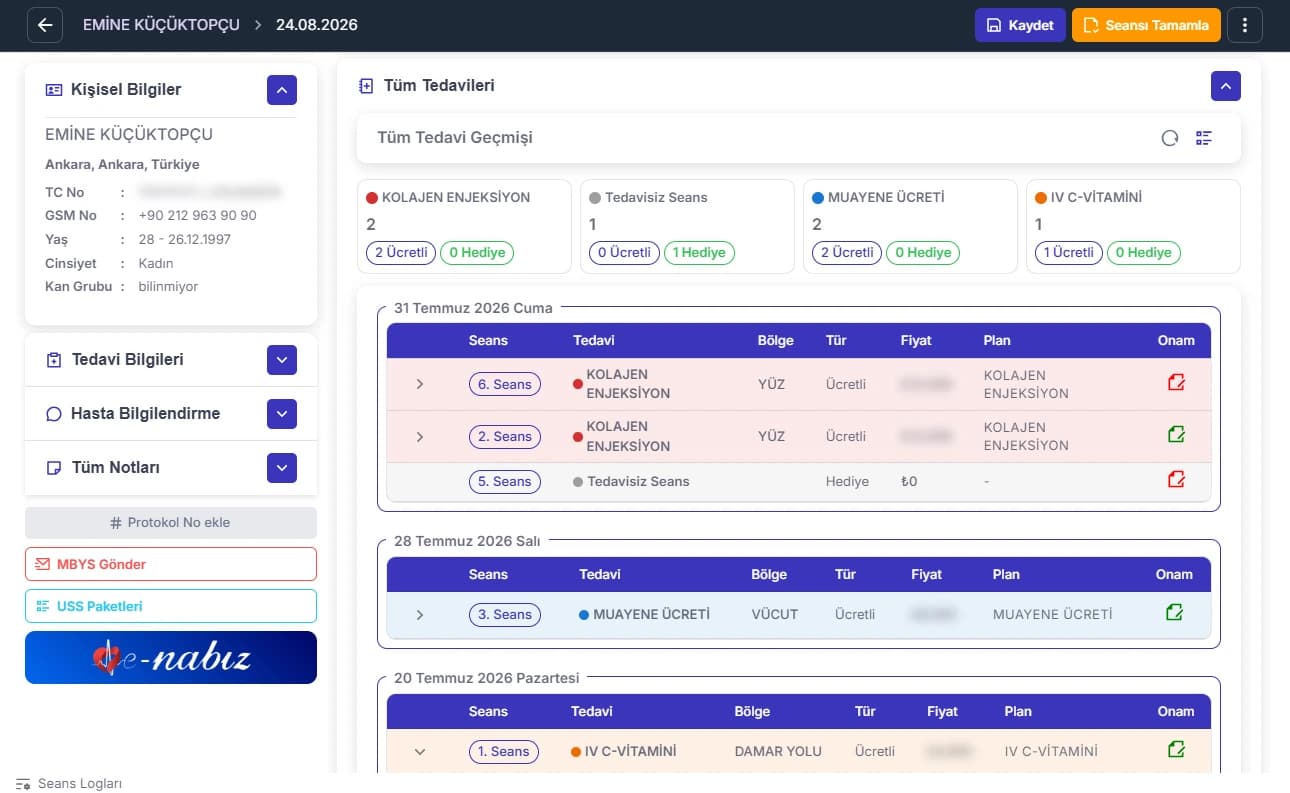1290x793 pixels.
Task: Select the 1. Seans badge
Action: pyautogui.click(x=503, y=751)
